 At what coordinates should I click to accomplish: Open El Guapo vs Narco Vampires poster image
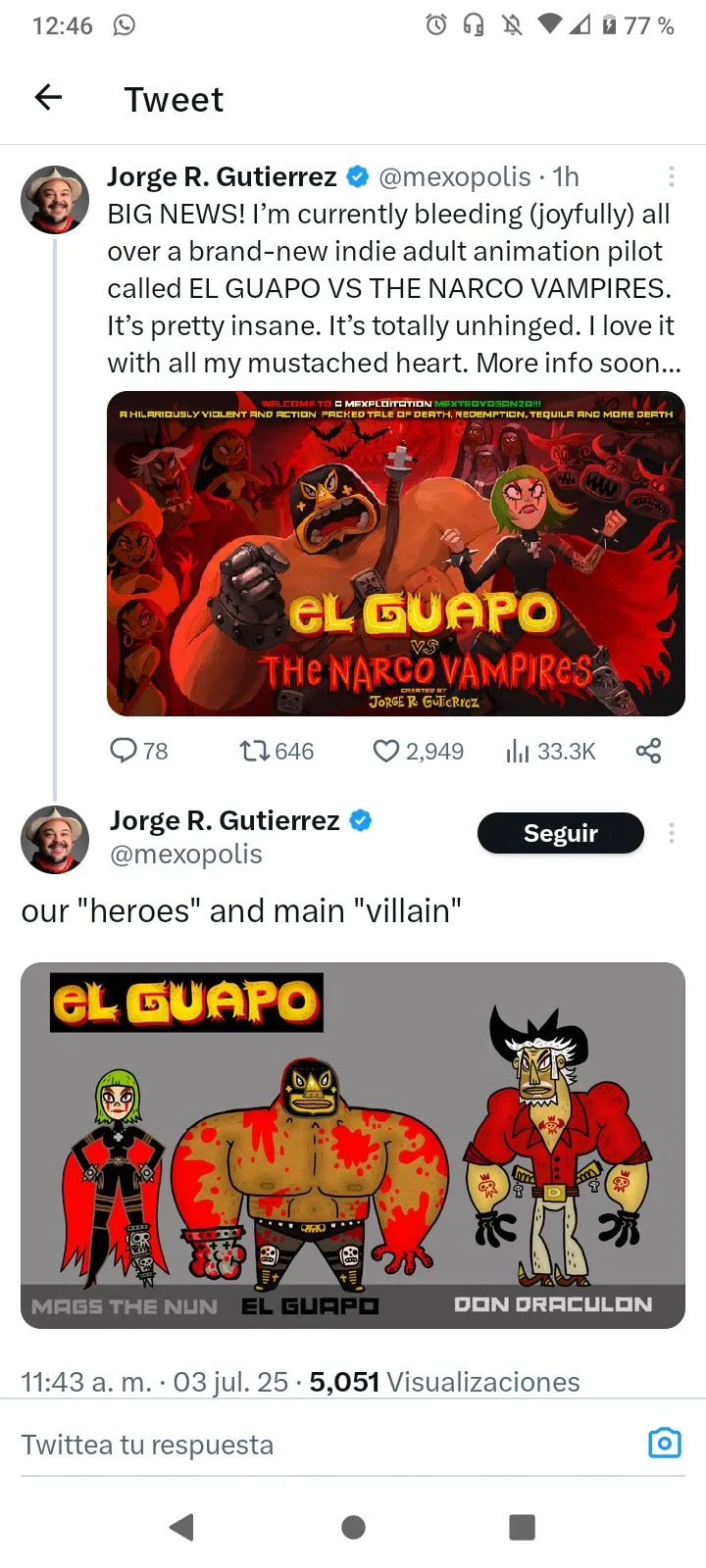tap(395, 554)
